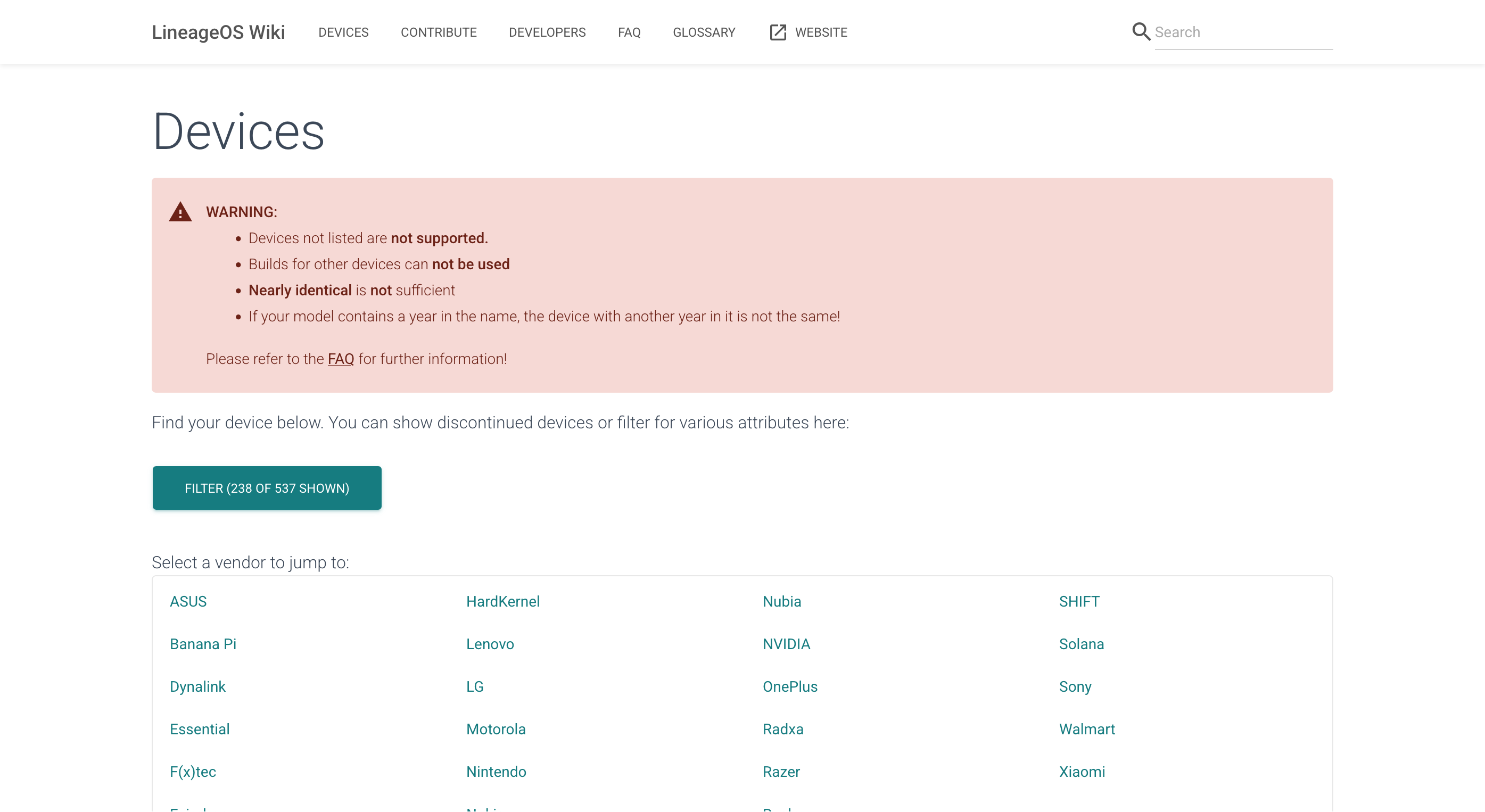This screenshot has height=812, width=1485.
Task: Click "Builds for other devices can not be used"
Action: click(379, 264)
